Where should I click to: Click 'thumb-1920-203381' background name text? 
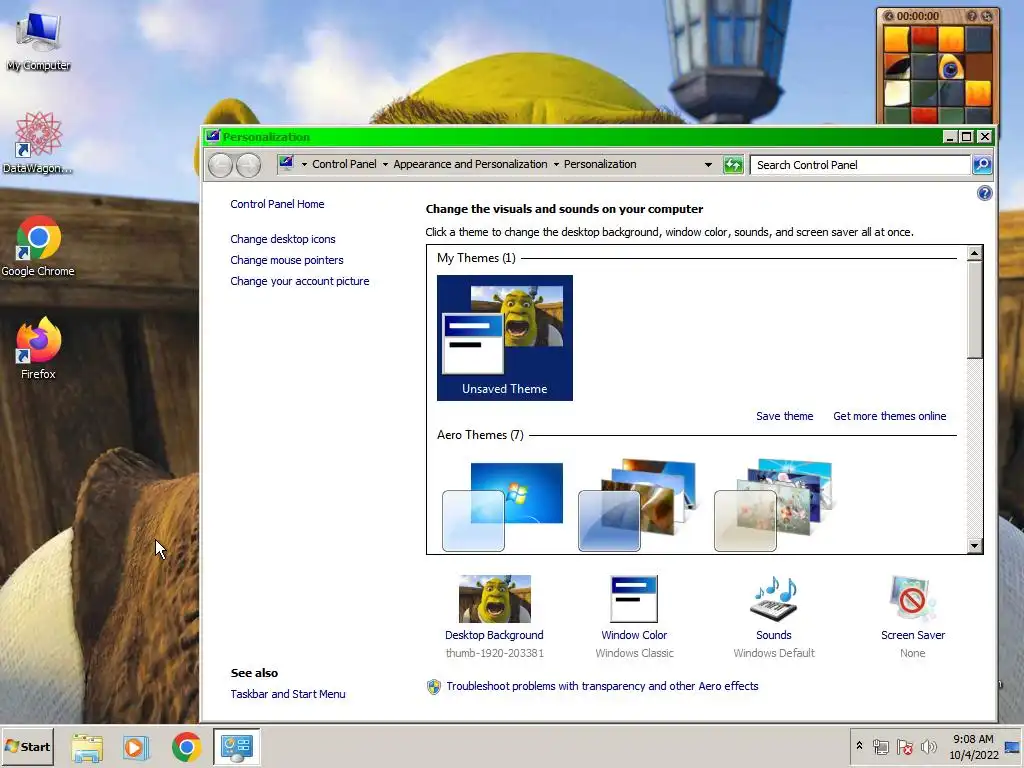(x=494, y=653)
